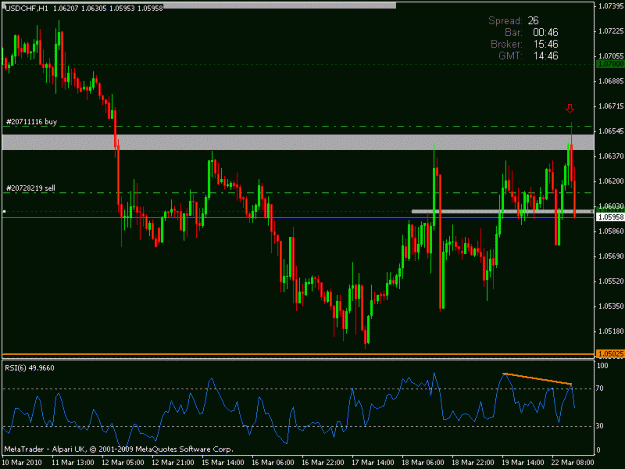Screen dimensions: 625x469
Task: Click the Spread value 26
Action: coord(533,21)
